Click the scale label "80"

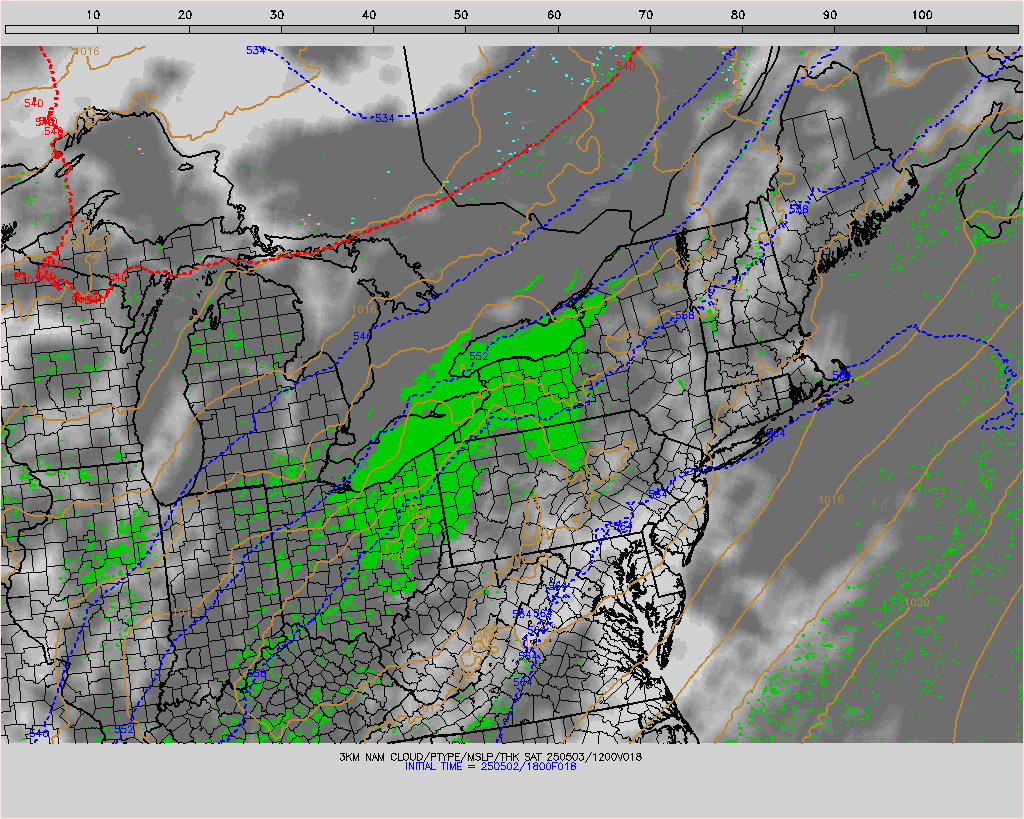pos(738,14)
